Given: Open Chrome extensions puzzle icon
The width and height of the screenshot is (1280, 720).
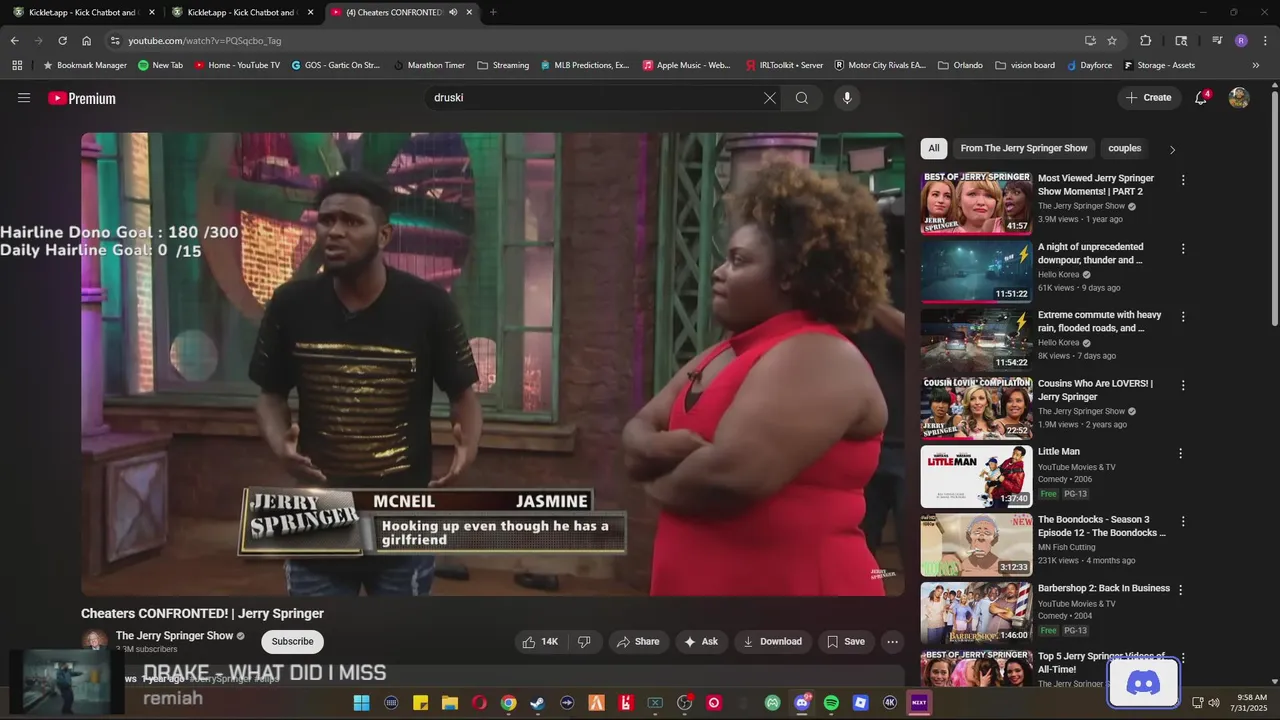Looking at the screenshot, I should [x=1146, y=41].
